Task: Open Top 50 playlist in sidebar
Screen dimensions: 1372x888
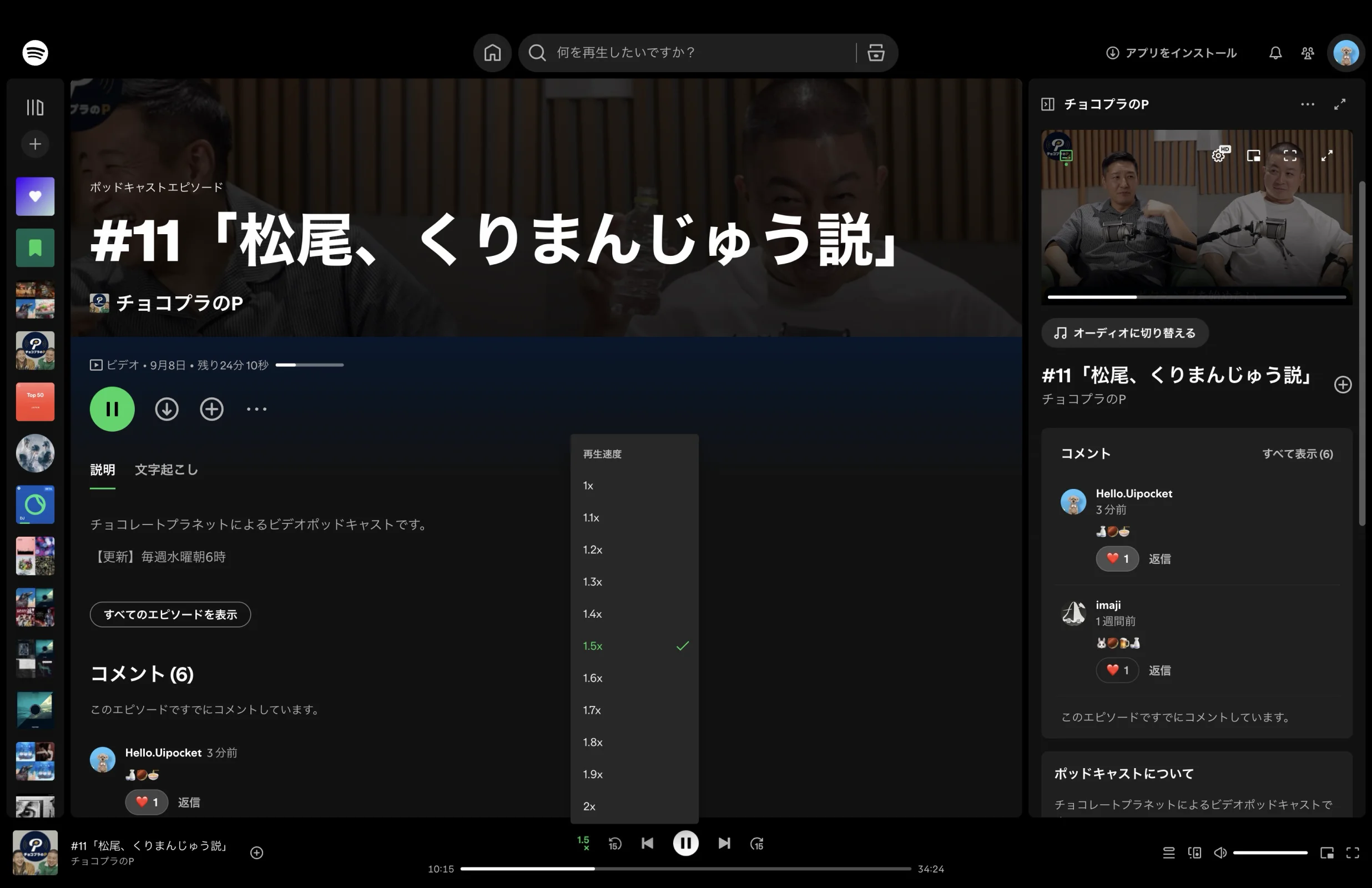Action: coord(35,401)
